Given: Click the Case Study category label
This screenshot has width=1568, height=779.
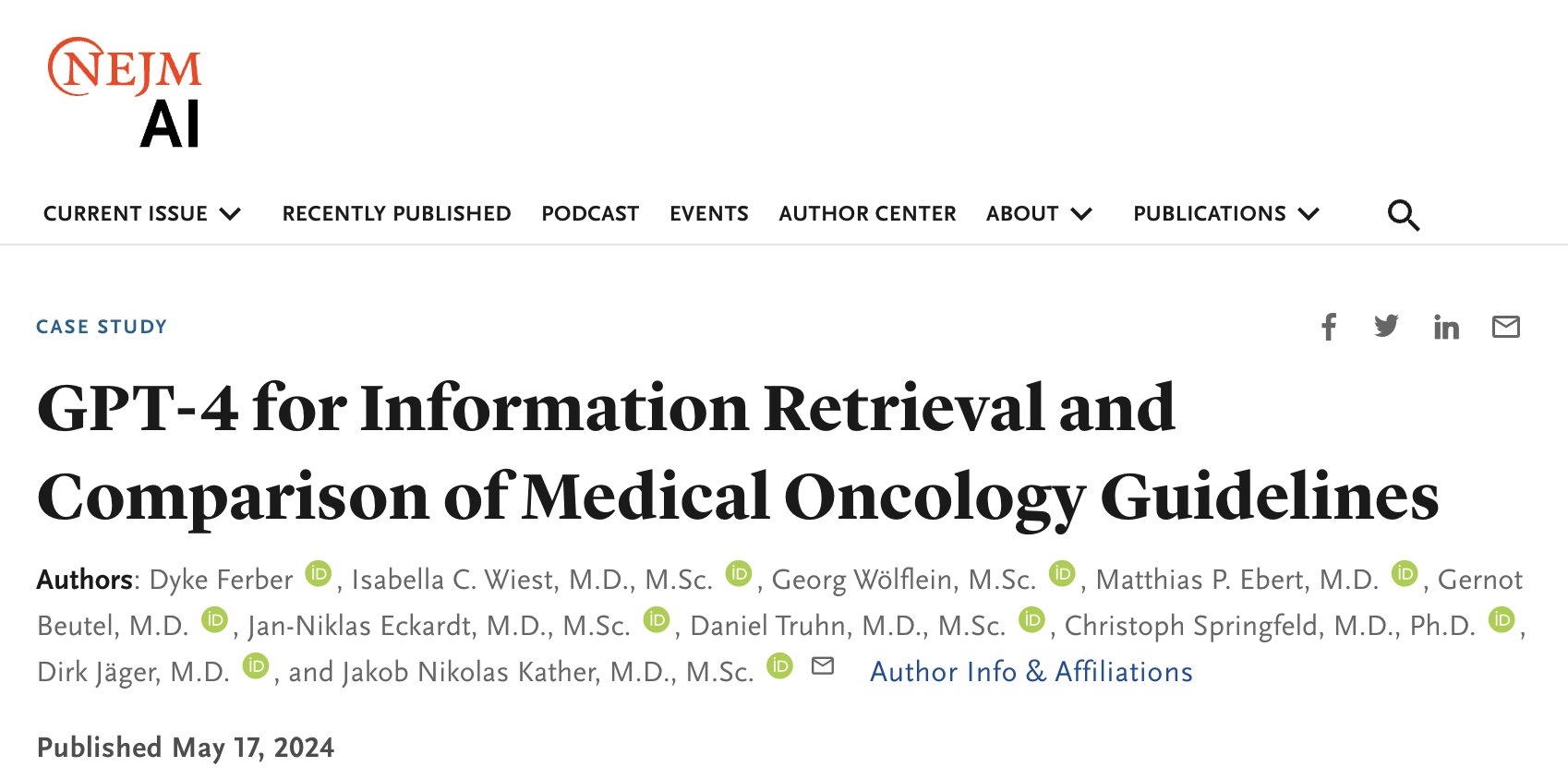Looking at the screenshot, I should pyautogui.click(x=102, y=327).
